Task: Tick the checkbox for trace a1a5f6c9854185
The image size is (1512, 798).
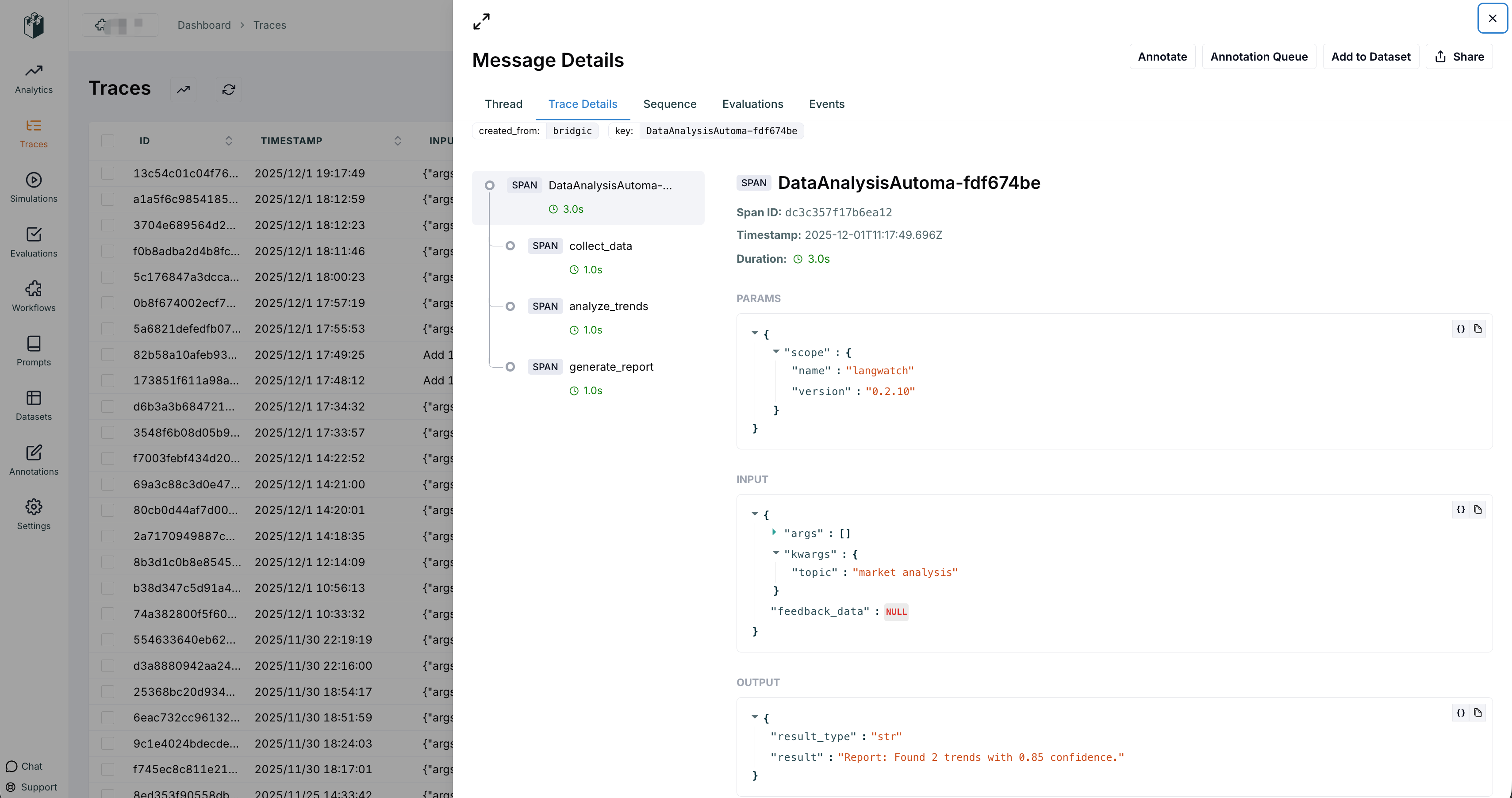Action: (107, 199)
